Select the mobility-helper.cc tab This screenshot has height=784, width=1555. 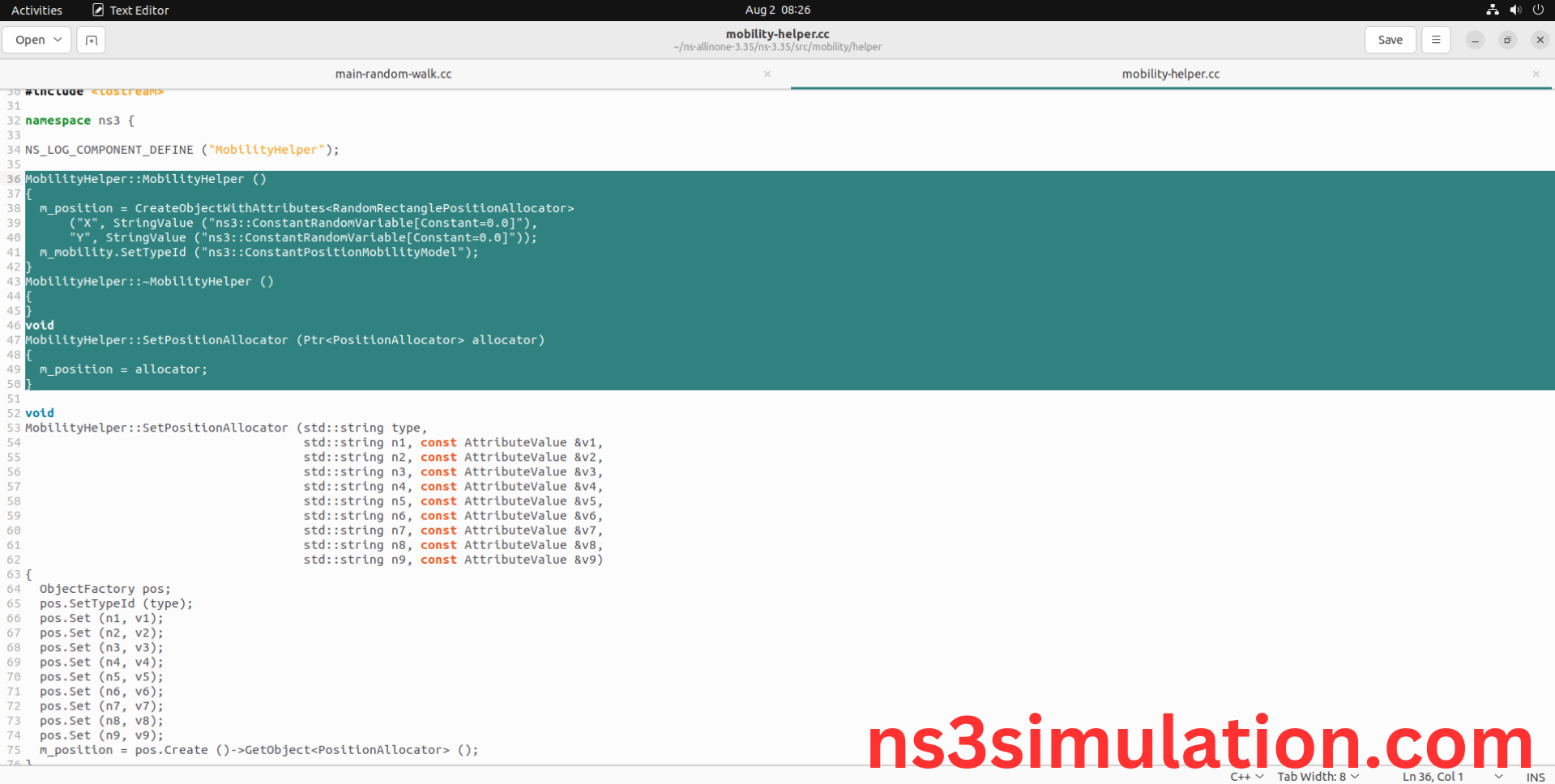pos(1169,74)
